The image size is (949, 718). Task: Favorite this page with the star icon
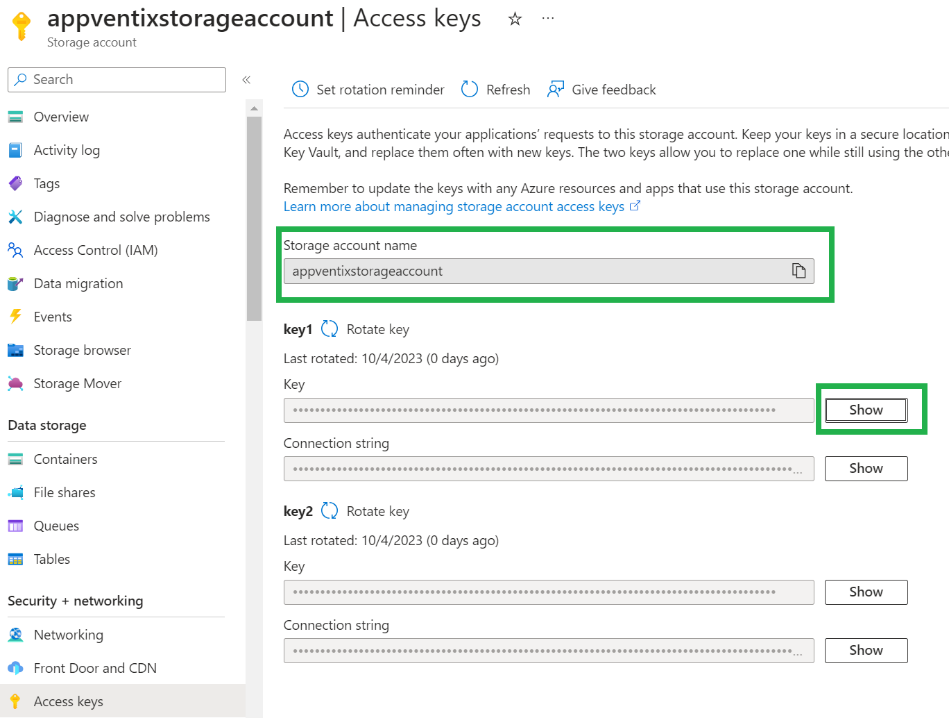tap(514, 19)
